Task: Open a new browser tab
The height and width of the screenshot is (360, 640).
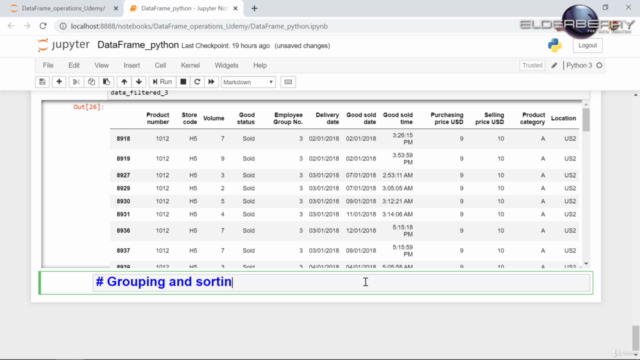Action: pos(254,8)
